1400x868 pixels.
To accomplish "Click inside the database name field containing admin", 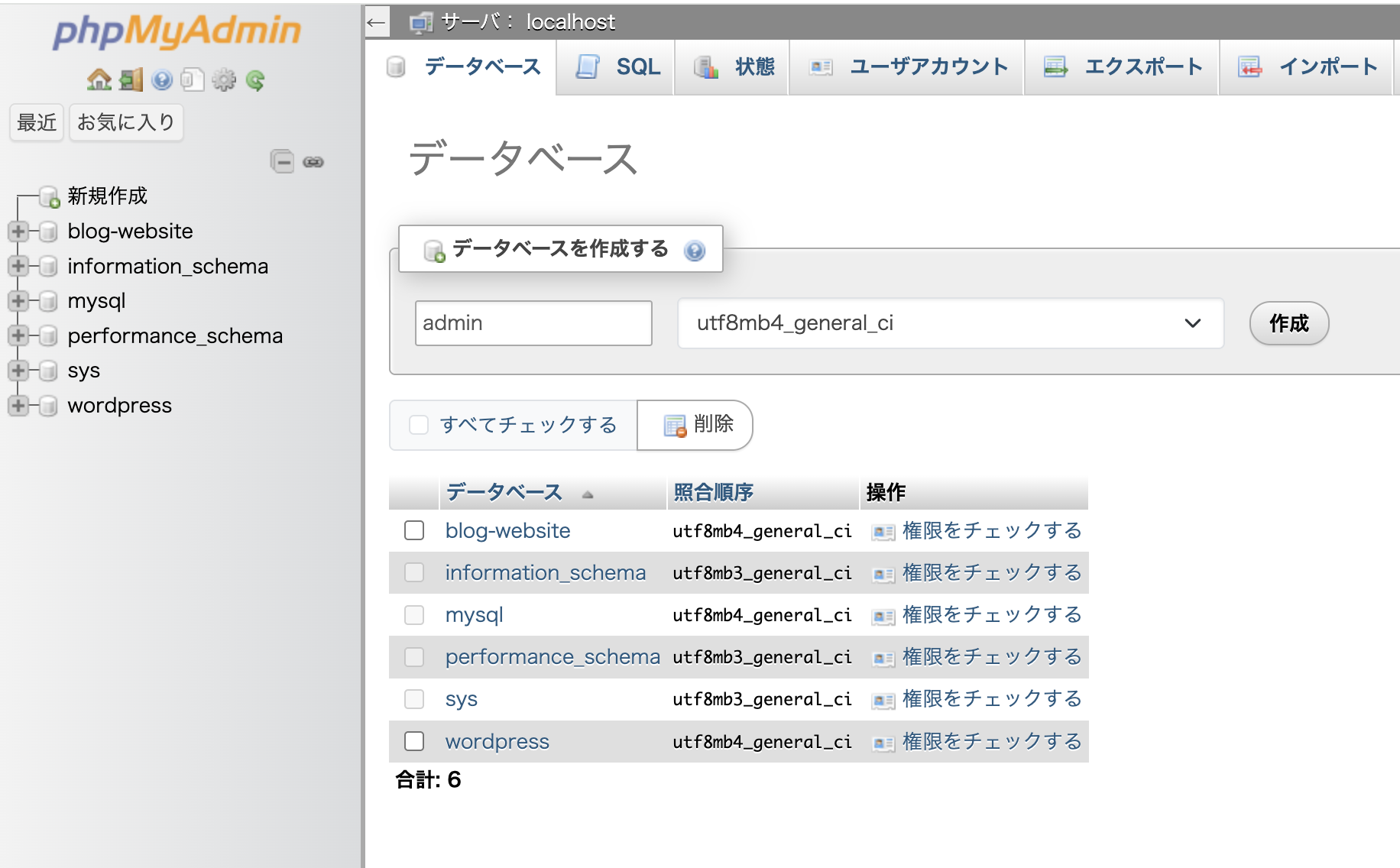I will pos(533,323).
